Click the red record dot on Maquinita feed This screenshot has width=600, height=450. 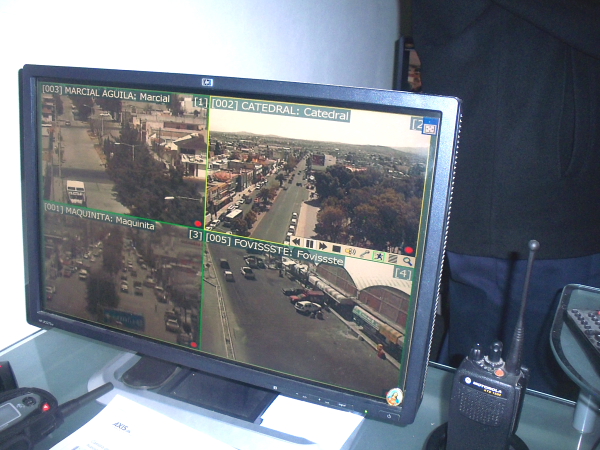(194, 343)
